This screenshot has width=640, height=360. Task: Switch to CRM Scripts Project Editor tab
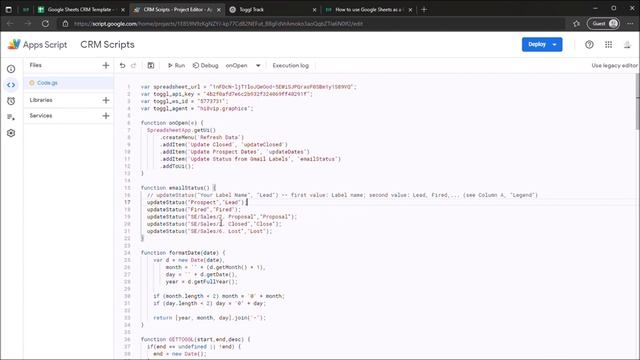(177, 9)
